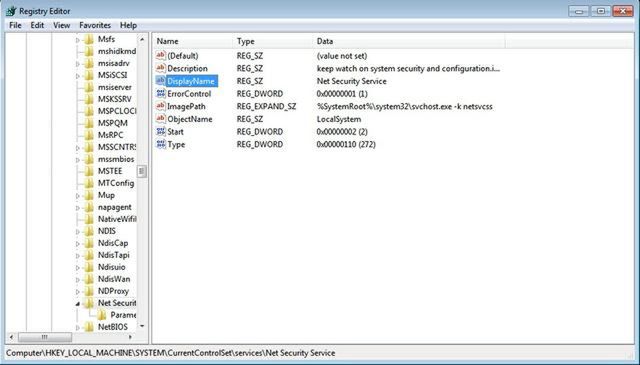Click the Data column header
This screenshot has height=365, width=640.
[x=409, y=41]
